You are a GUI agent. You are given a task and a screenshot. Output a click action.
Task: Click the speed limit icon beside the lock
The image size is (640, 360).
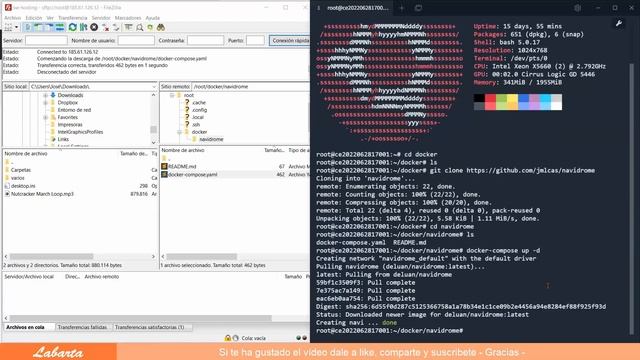pyautogui.click(x=236, y=338)
